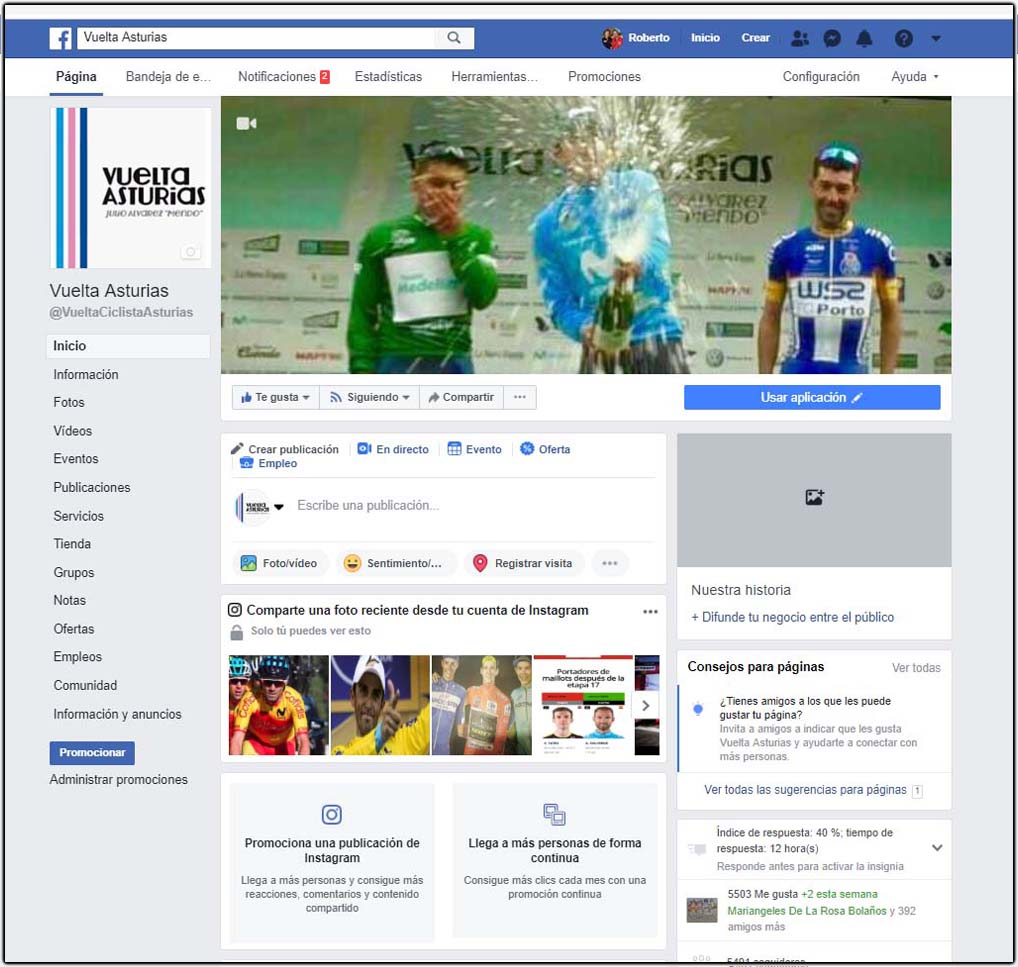Open Servicios in the sidebar
This screenshot has height=967, width=1018.
tap(79, 516)
